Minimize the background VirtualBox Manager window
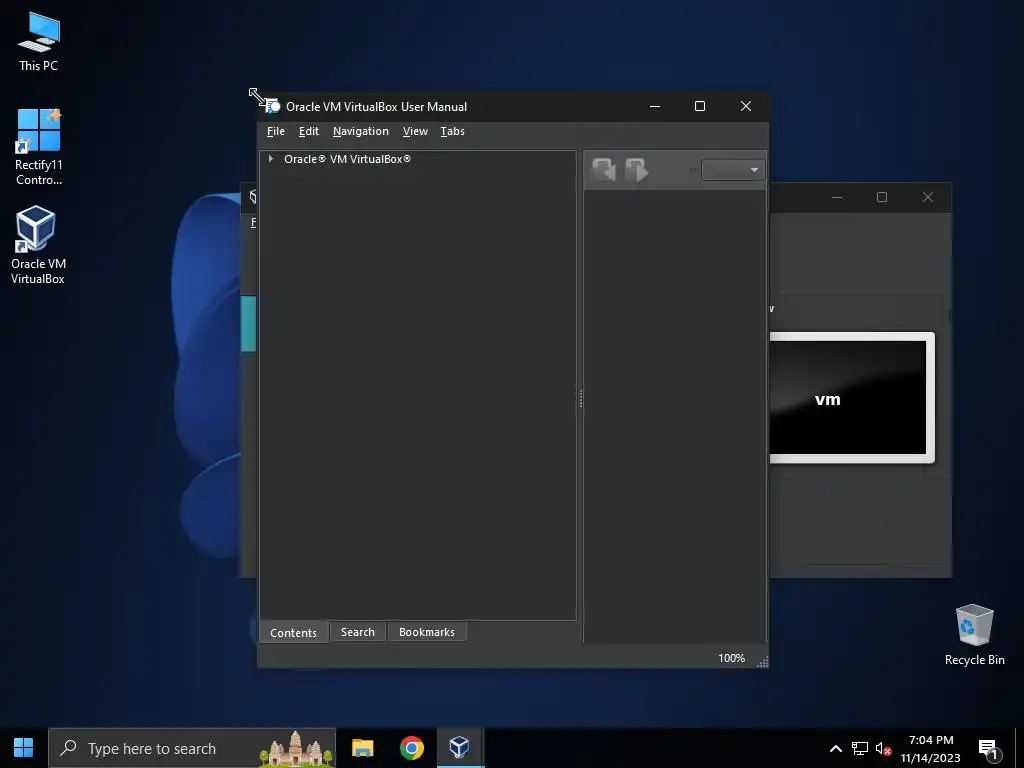 point(837,197)
